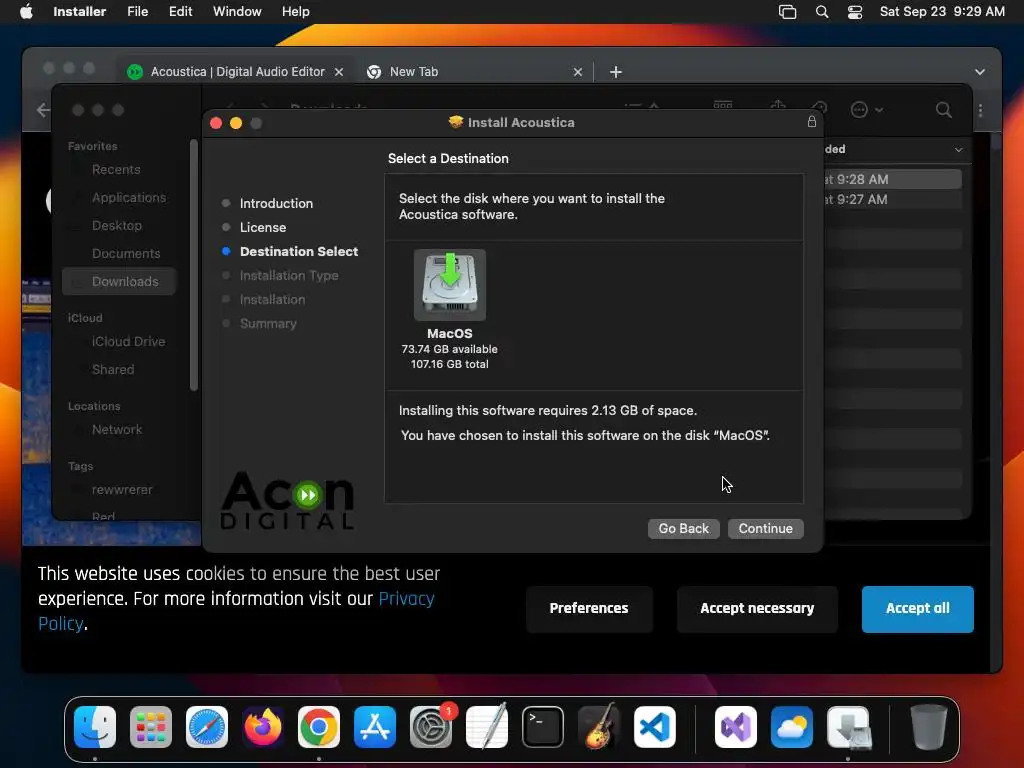The width and height of the screenshot is (1024, 768).
Task: Select the MacOS disk destination icon
Action: click(x=449, y=285)
